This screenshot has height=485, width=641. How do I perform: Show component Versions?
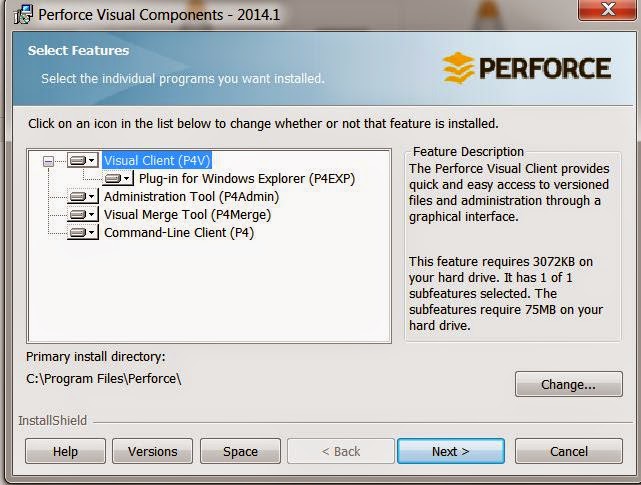pos(152,451)
